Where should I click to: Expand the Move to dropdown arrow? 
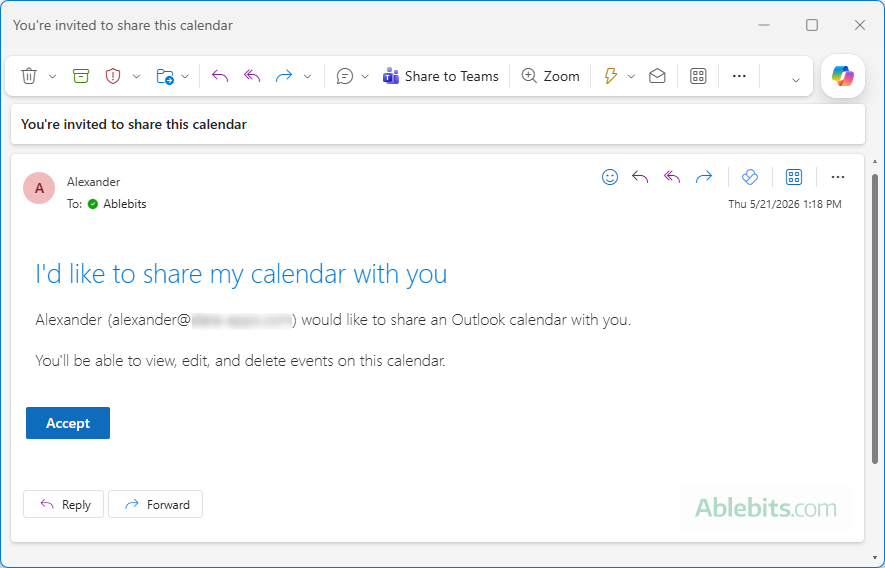[185, 76]
